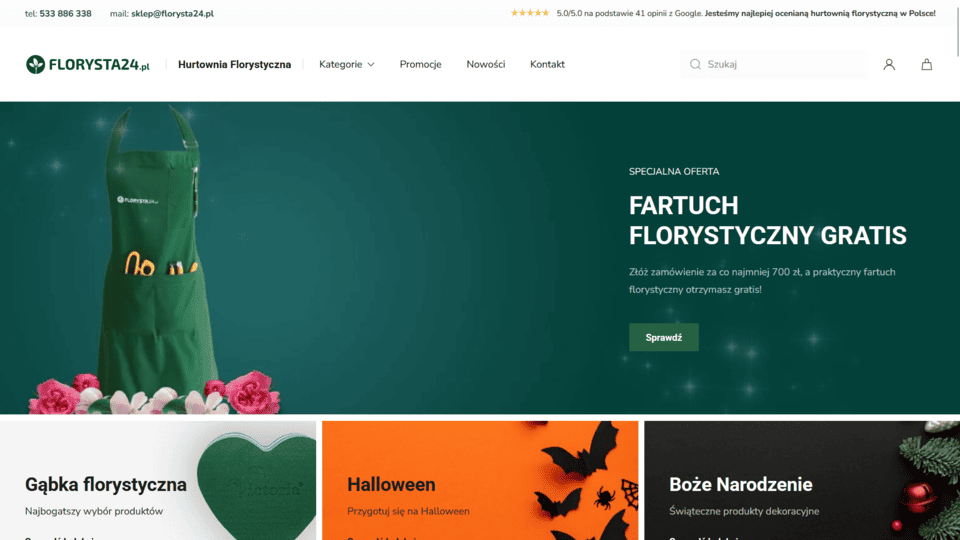Open the user account icon
This screenshot has height=540, width=960.
(889, 64)
